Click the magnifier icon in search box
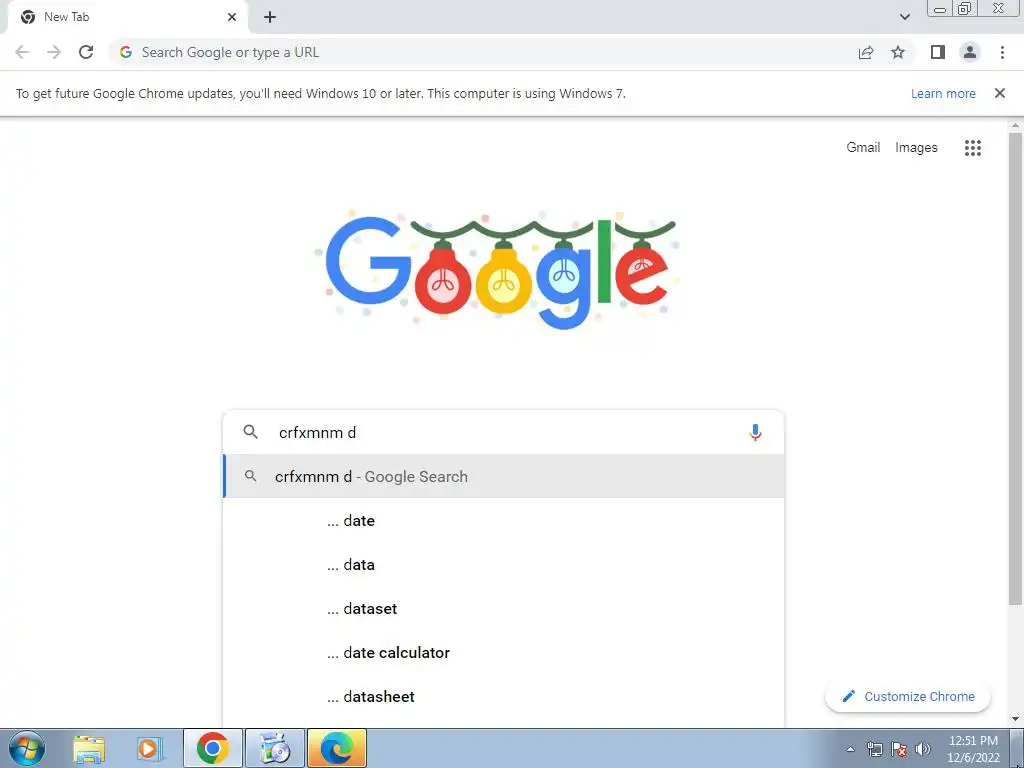Image resolution: width=1024 pixels, height=768 pixels. tap(251, 432)
